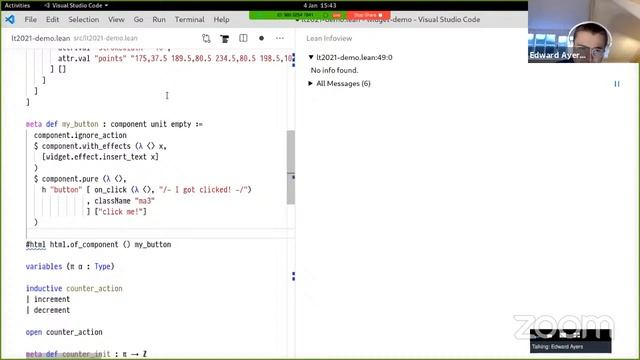Screen dimensions: 640x360
Task: Click the clock showing 4 Jan 15:43
Action: [x=320, y=5]
